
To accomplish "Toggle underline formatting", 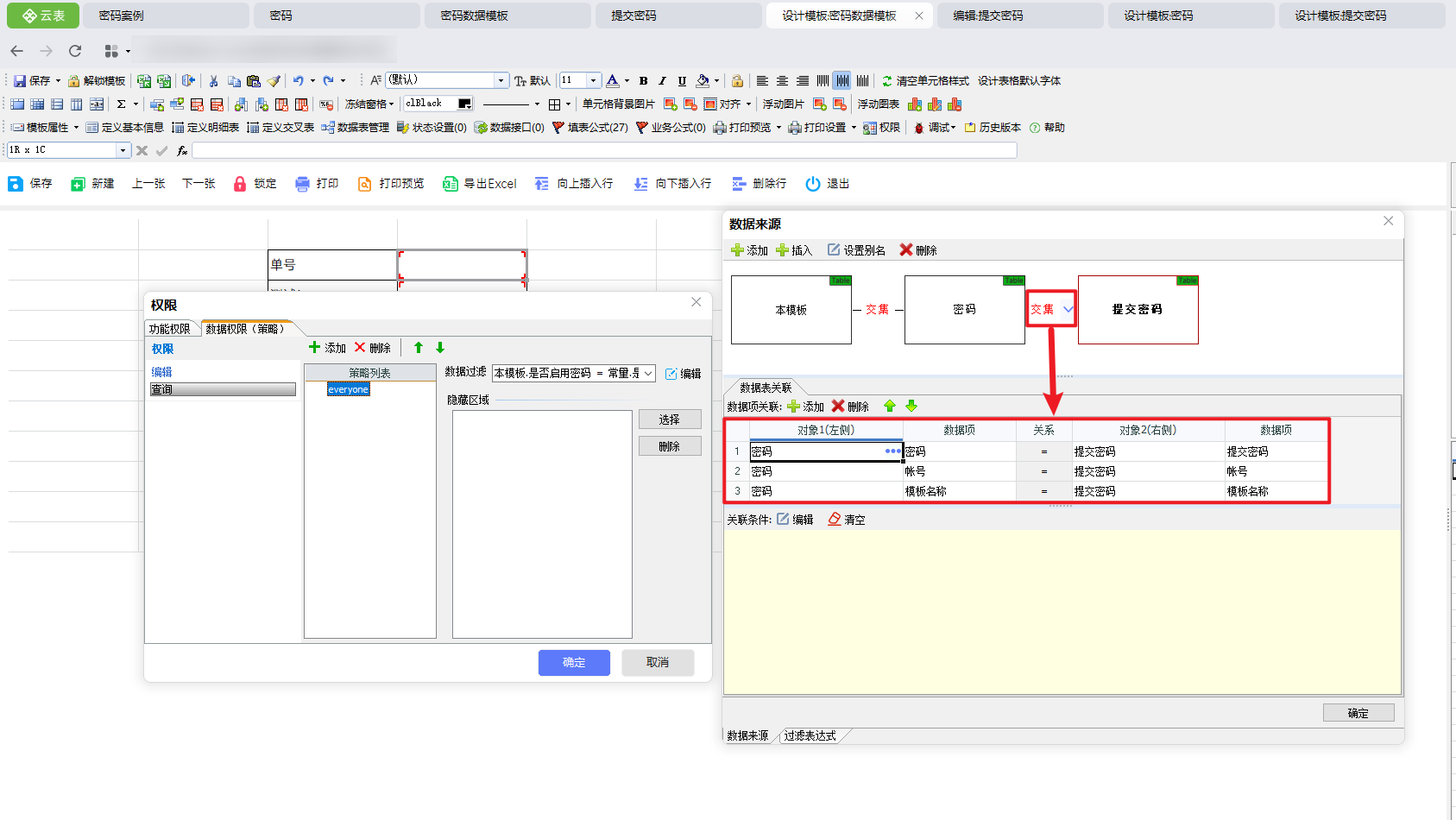I will (682, 81).
